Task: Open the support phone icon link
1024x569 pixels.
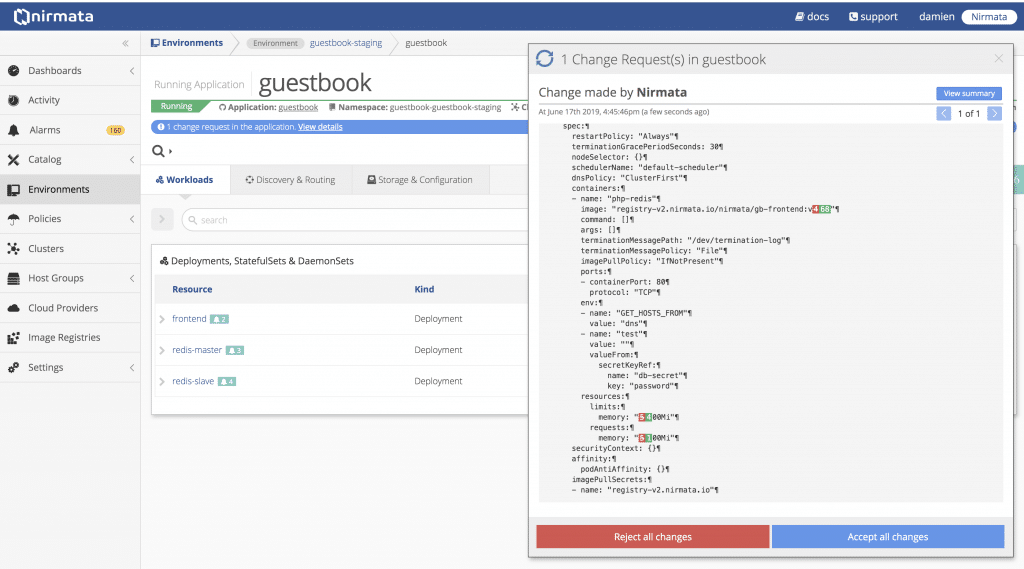Action: point(873,16)
